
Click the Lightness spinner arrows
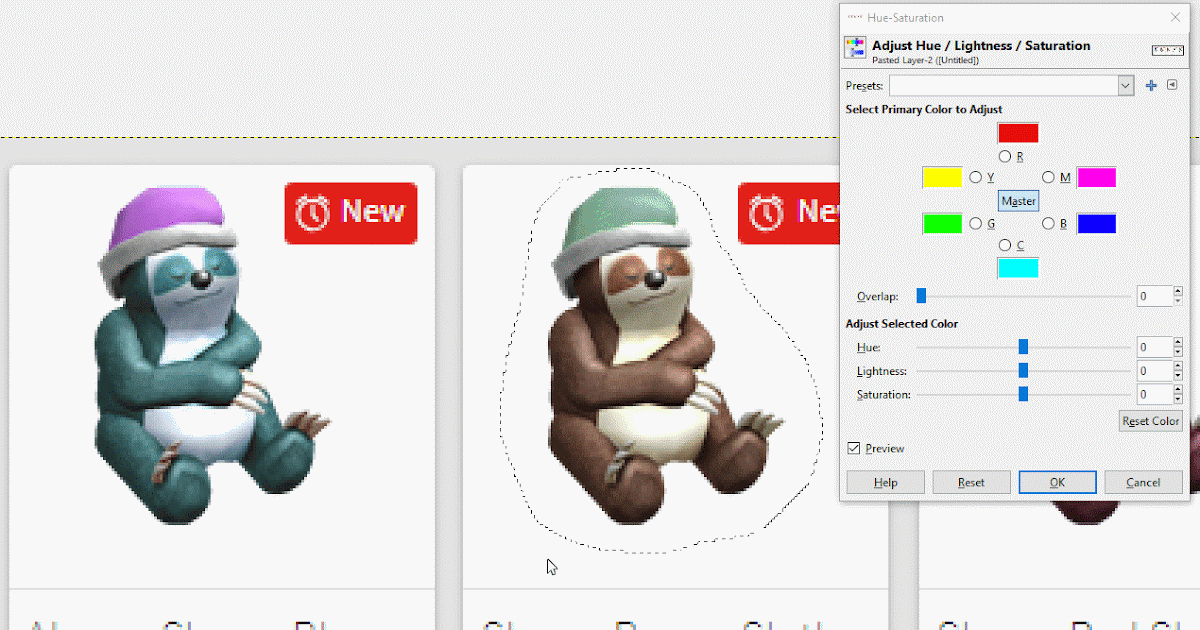[x=1178, y=371]
